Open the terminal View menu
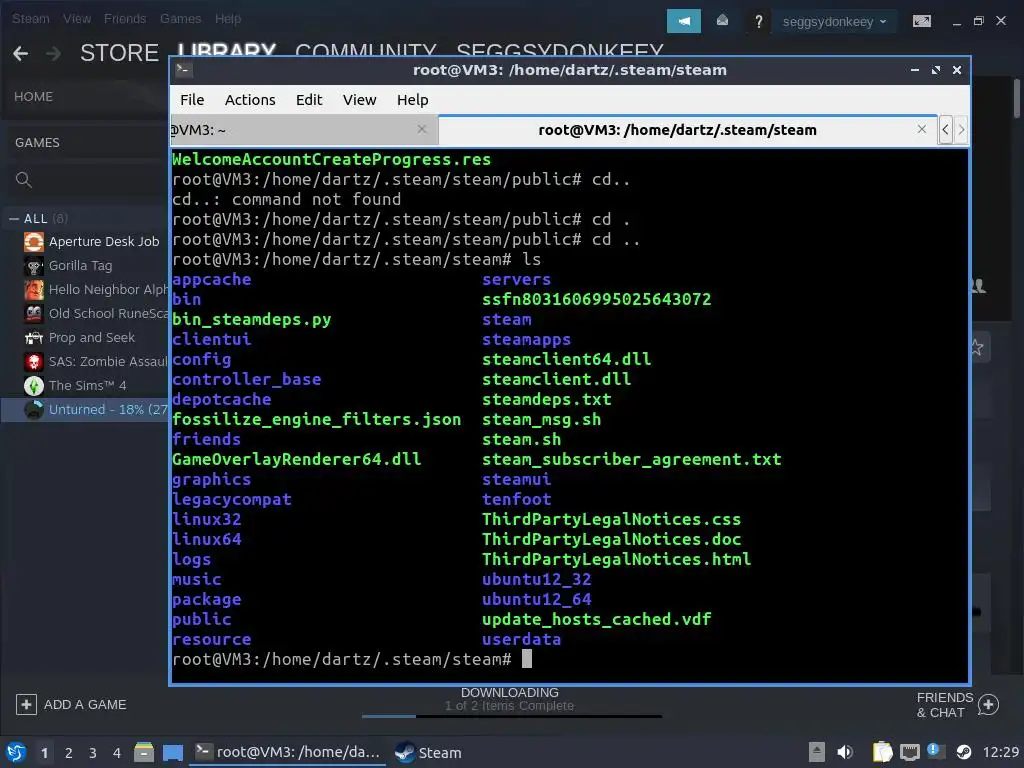This screenshot has width=1024, height=768. pos(360,100)
